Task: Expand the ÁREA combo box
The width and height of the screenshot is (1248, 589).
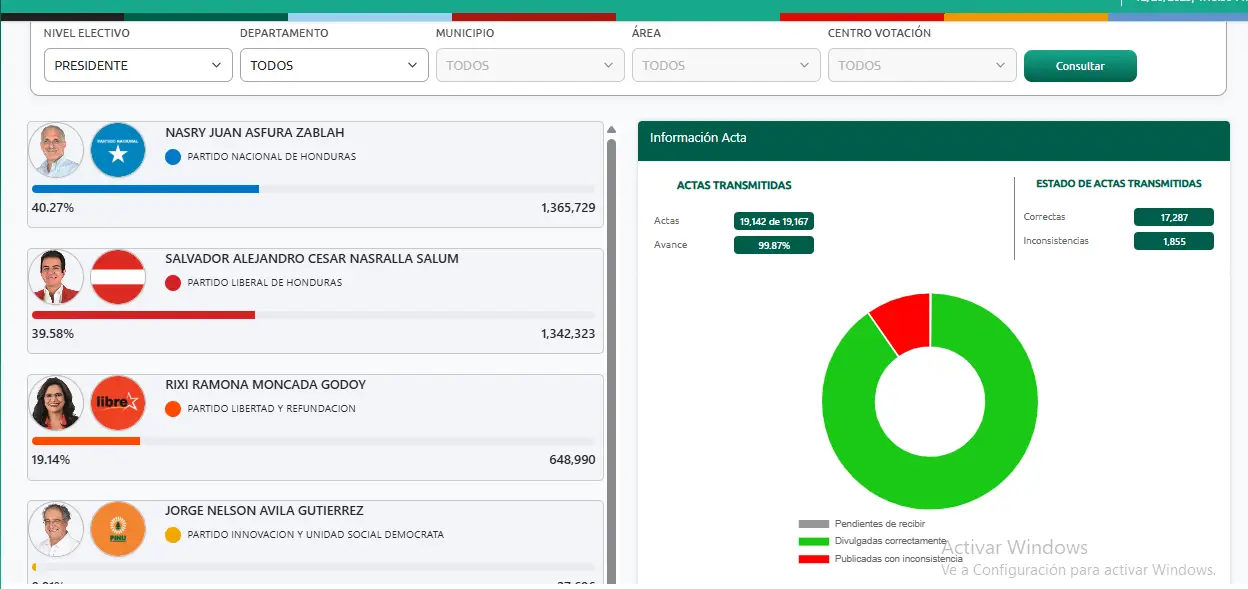Action: point(726,64)
